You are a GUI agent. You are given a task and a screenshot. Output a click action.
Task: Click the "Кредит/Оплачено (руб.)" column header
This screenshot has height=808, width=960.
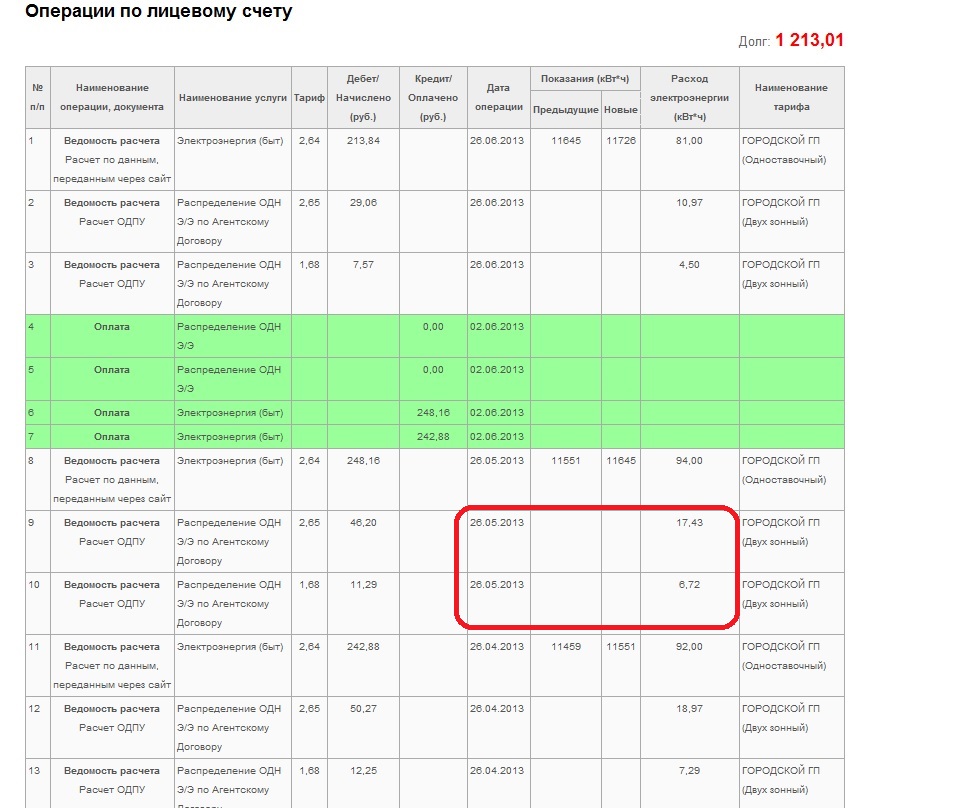[433, 97]
